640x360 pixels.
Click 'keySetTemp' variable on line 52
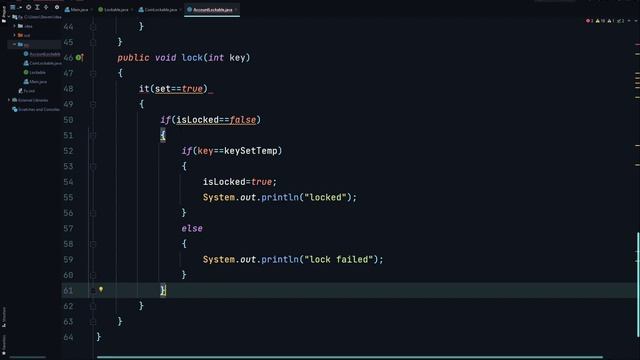pos(251,151)
